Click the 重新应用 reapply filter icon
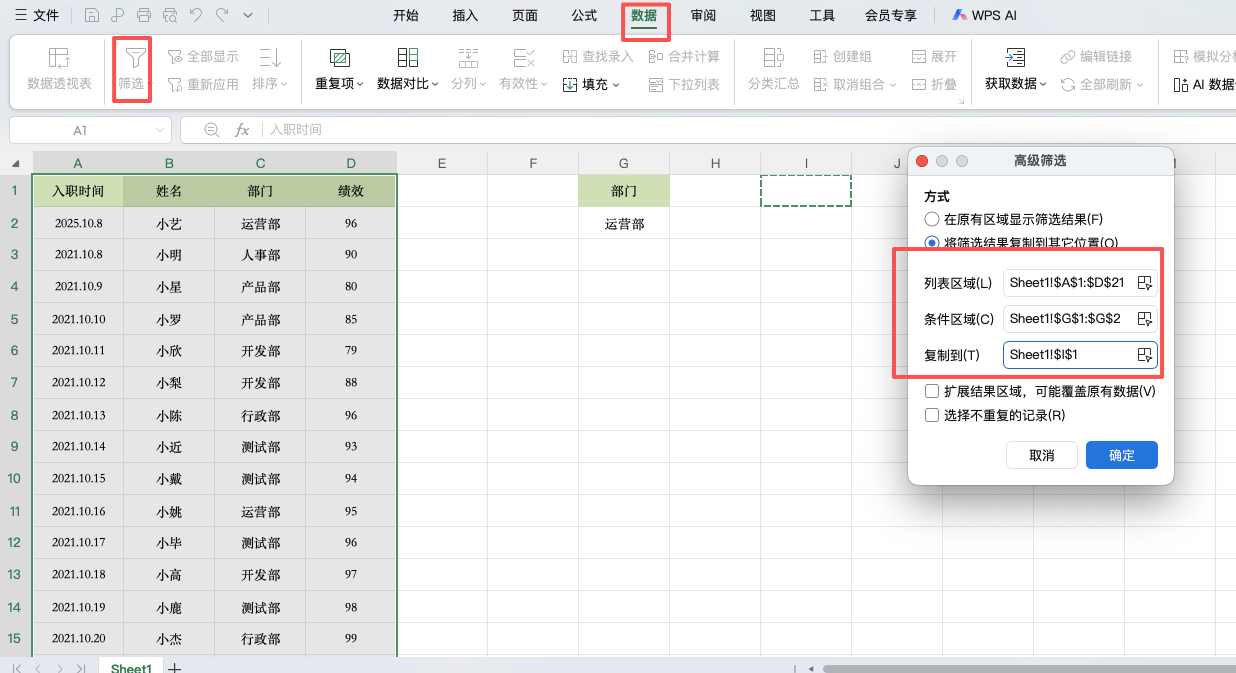 pos(175,84)
